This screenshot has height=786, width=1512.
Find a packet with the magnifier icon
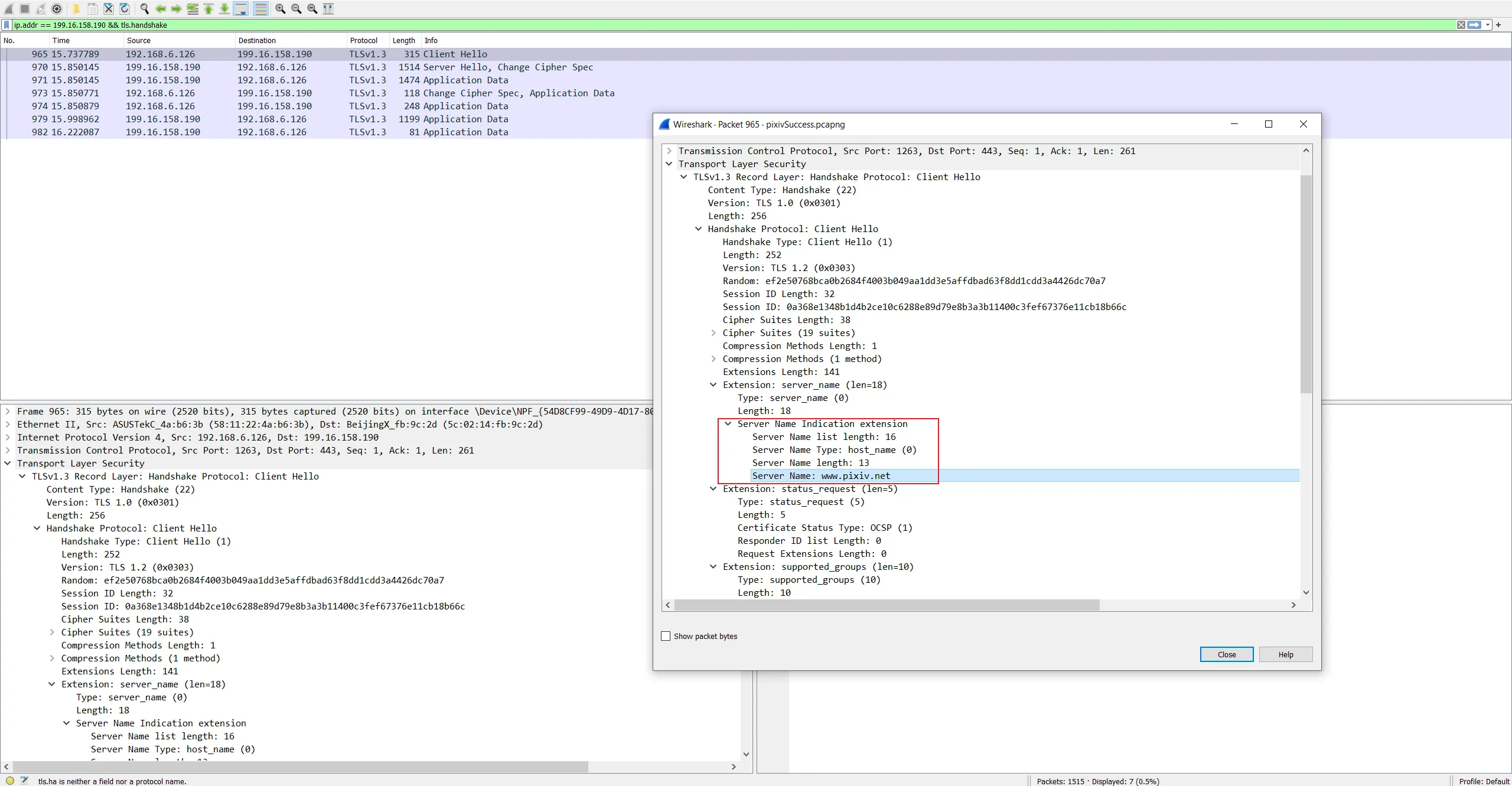[x=144, y=8]
